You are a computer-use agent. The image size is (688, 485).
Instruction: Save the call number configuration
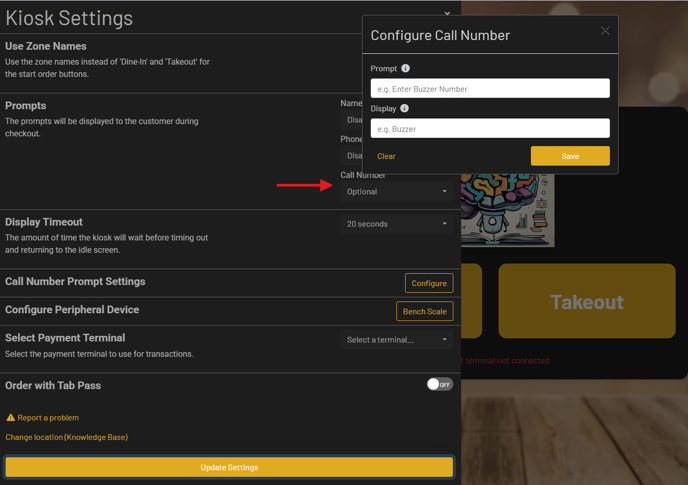click(x=569, y=156)
